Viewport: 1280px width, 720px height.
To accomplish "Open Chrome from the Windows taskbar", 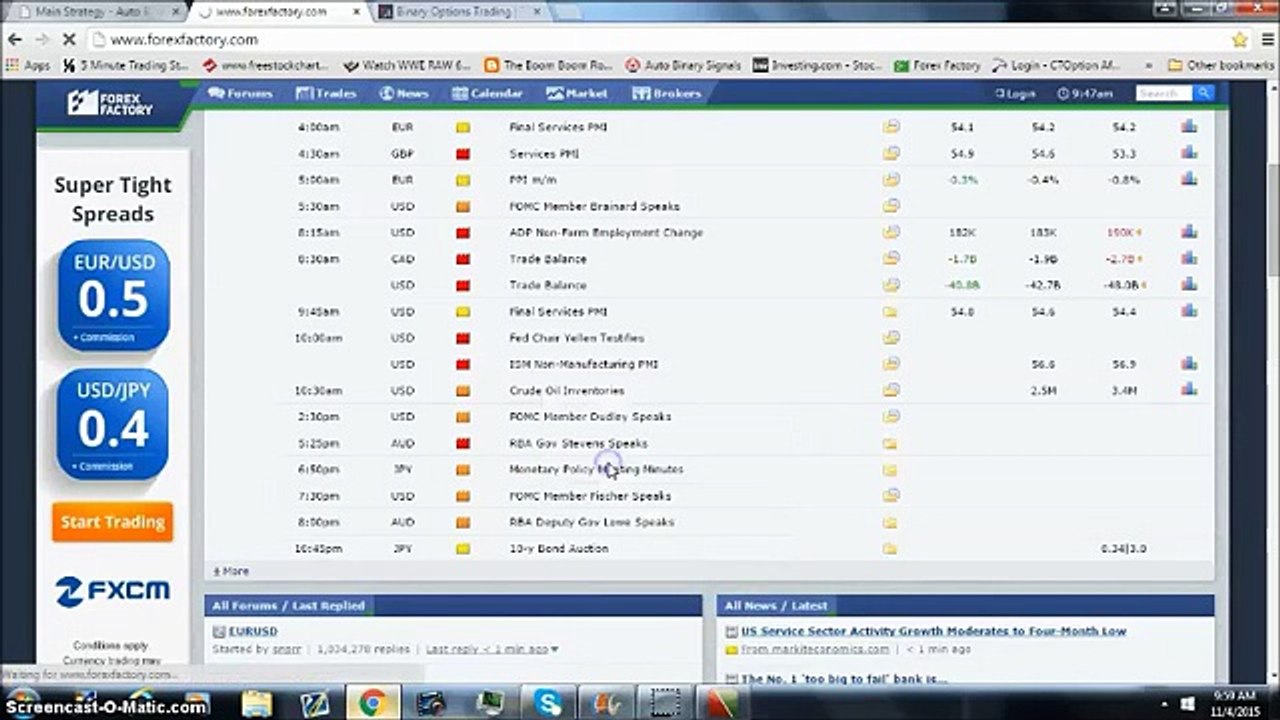I will click(372, 703).
